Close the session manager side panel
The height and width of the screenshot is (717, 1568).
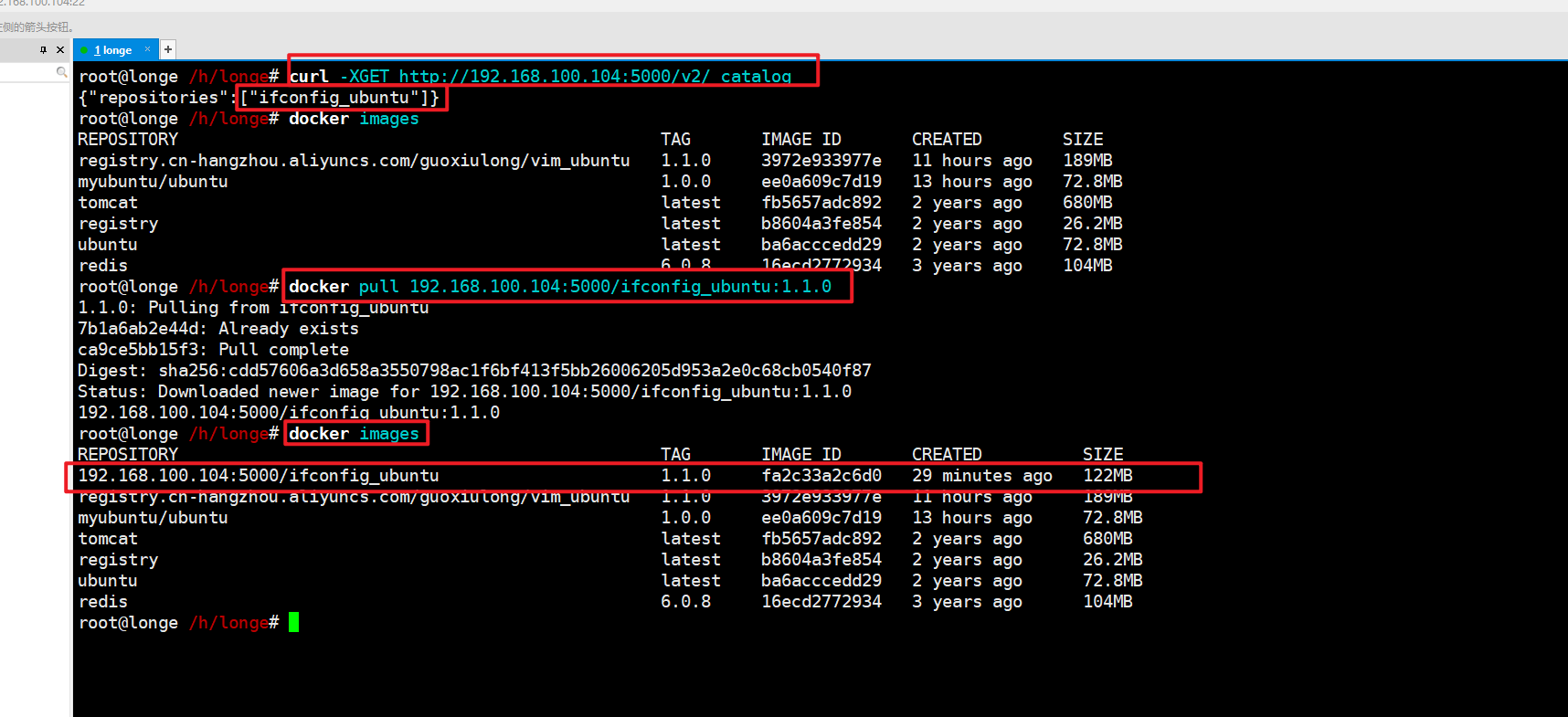pyautogui.click(x=60, y=49)
